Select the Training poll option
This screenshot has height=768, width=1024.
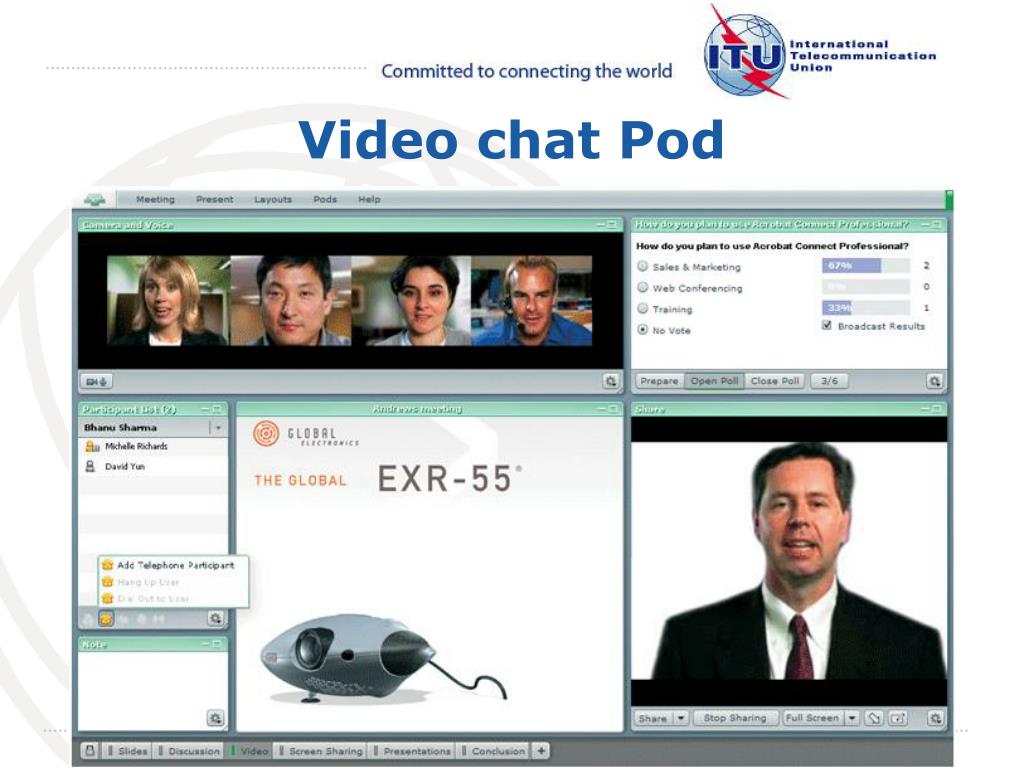tap(643, 308)
